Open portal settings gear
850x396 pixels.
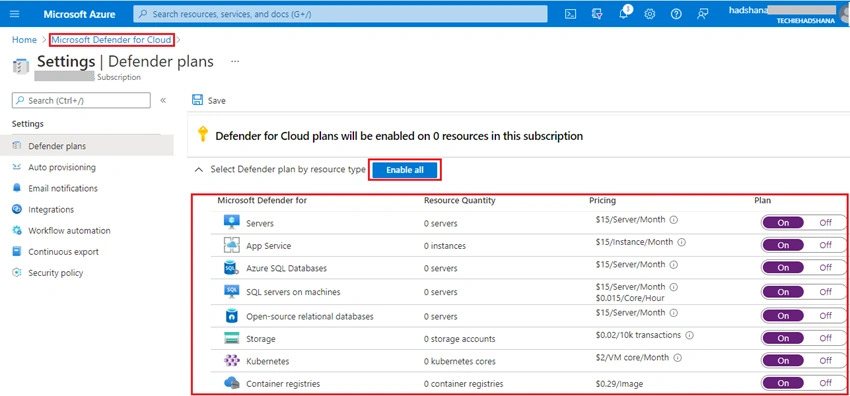click(649, 15)
